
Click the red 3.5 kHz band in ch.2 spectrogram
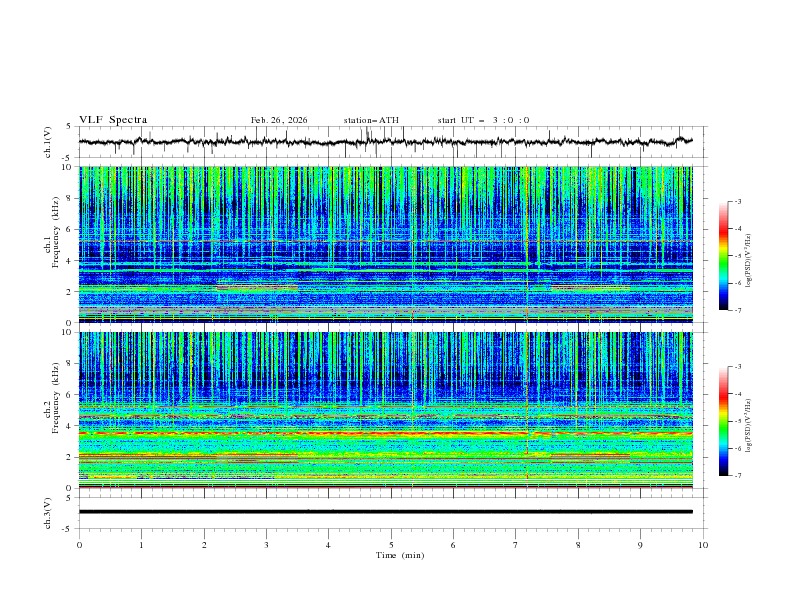385,433
